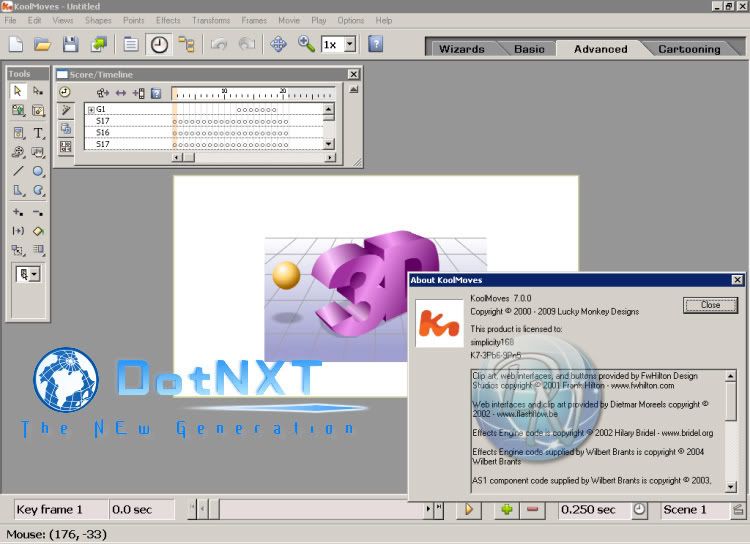750x544 pixels.
Task: Open the Transforms menu
Action: tap(211, 20)
